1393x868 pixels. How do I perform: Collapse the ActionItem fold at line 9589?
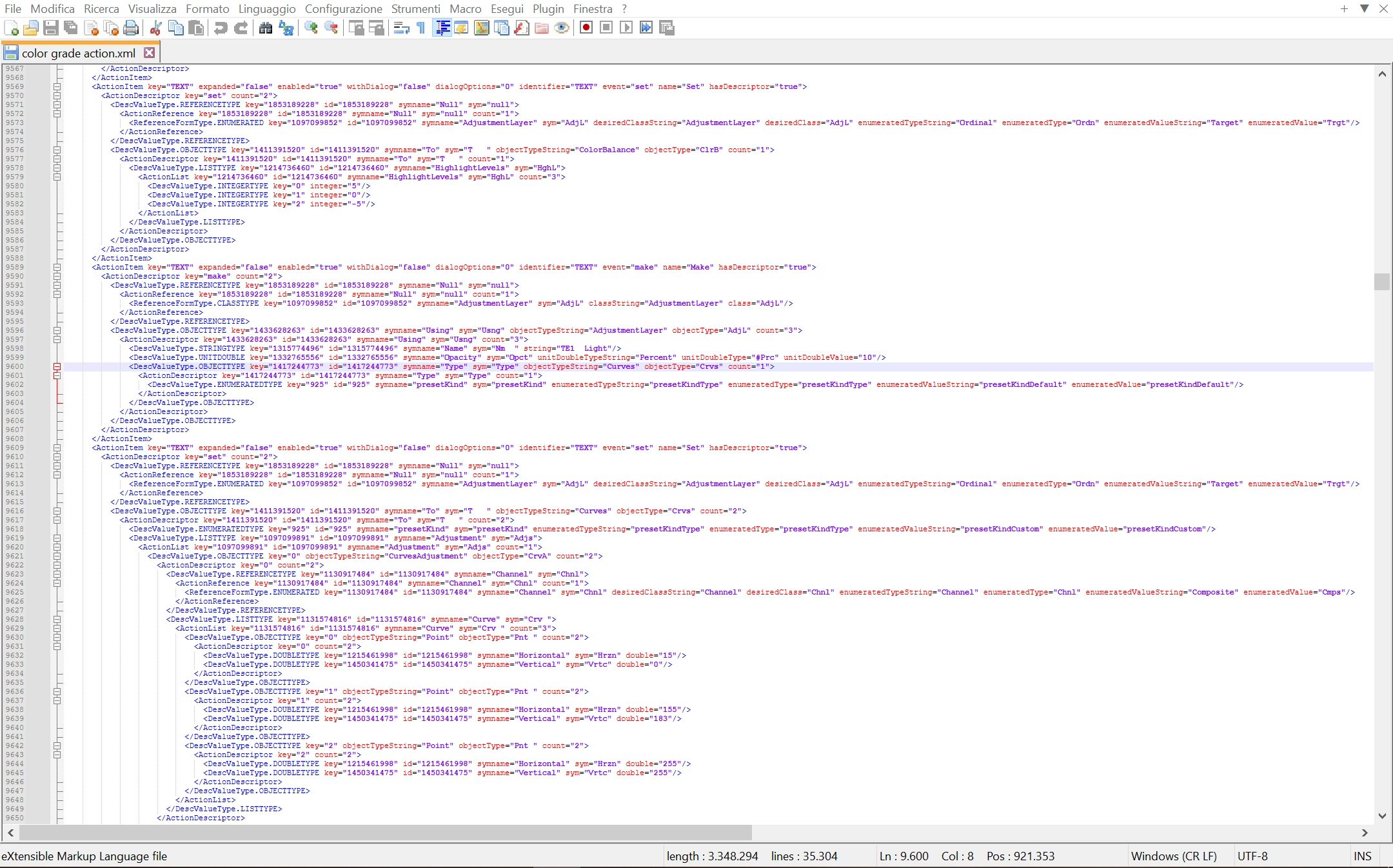click(x=57, y=267)
